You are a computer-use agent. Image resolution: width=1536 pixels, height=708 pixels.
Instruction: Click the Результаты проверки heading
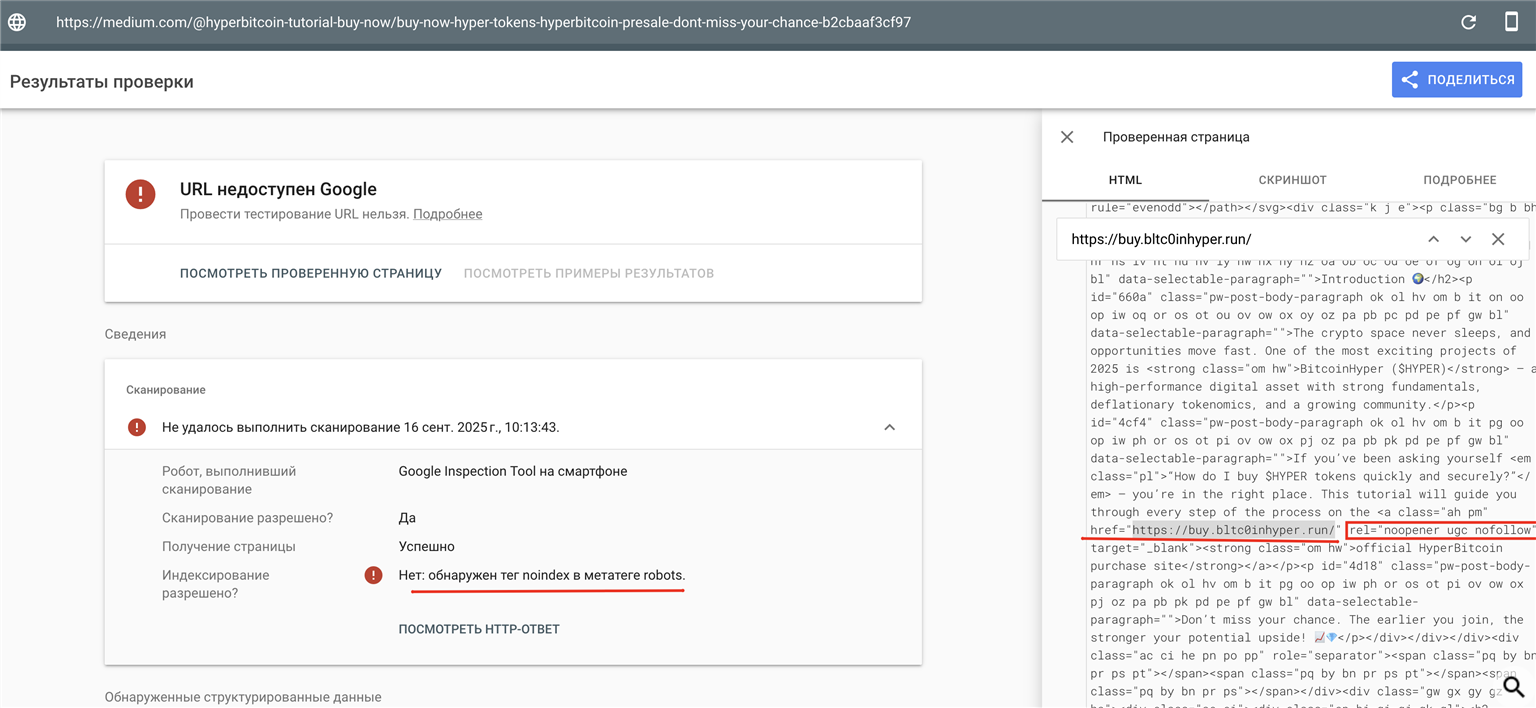coord(101,82)
